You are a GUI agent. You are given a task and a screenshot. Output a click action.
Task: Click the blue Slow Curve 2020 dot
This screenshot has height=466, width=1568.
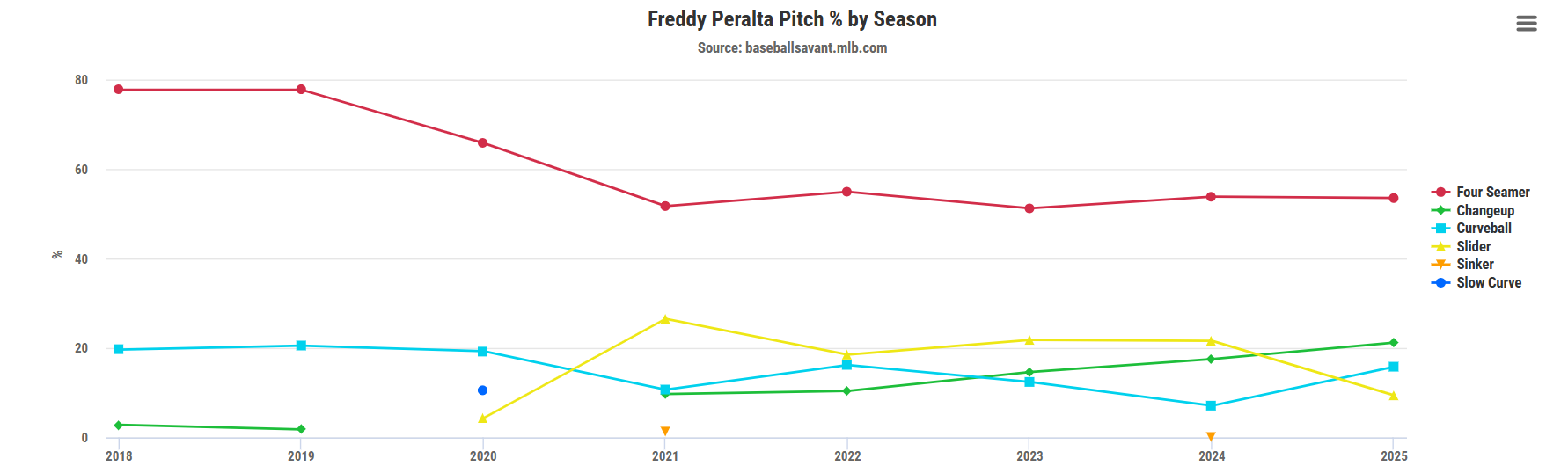point(482,390)
